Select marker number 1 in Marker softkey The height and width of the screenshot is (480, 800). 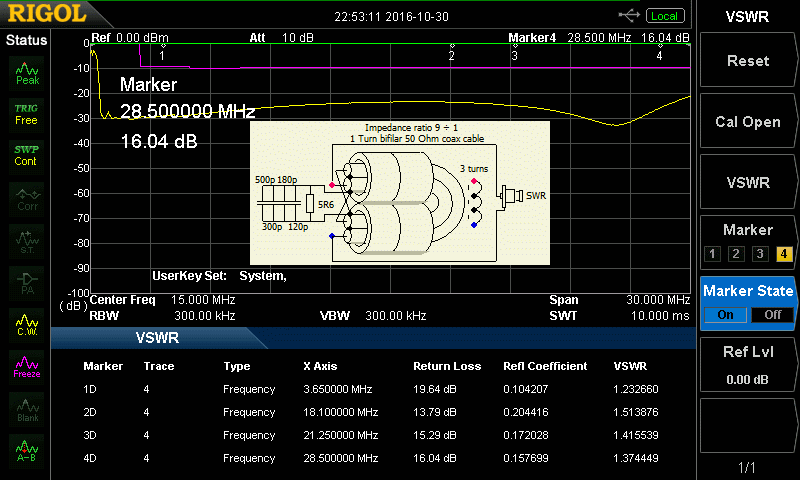pos(713,253)
